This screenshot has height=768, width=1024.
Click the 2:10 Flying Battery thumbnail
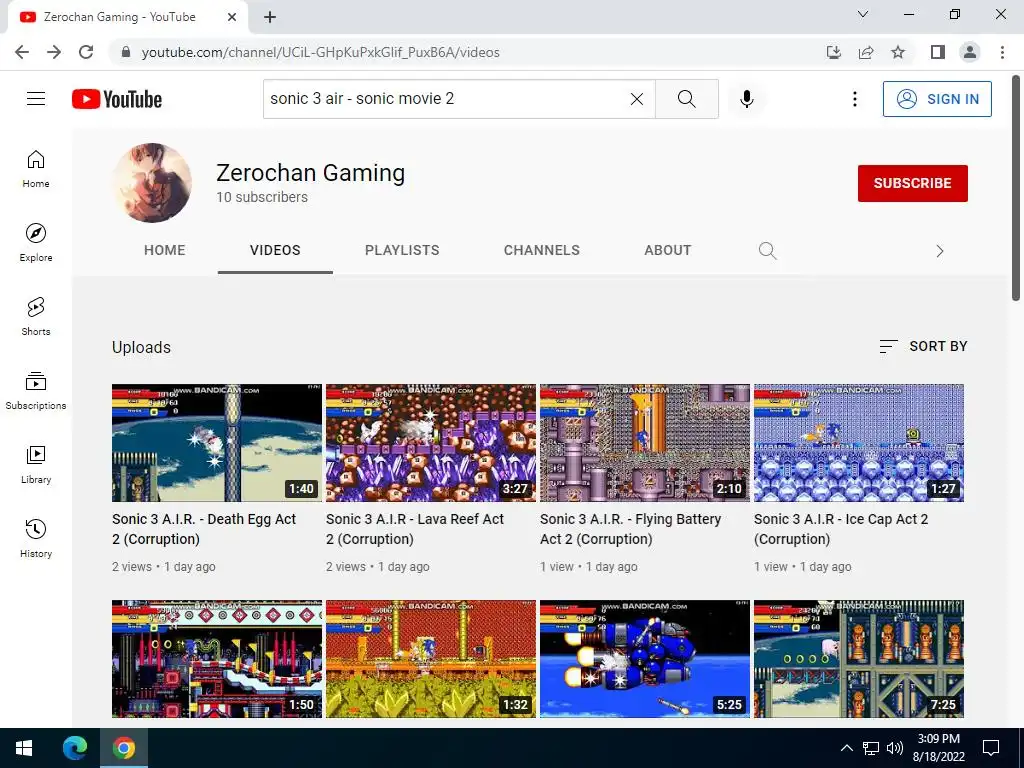645,443
